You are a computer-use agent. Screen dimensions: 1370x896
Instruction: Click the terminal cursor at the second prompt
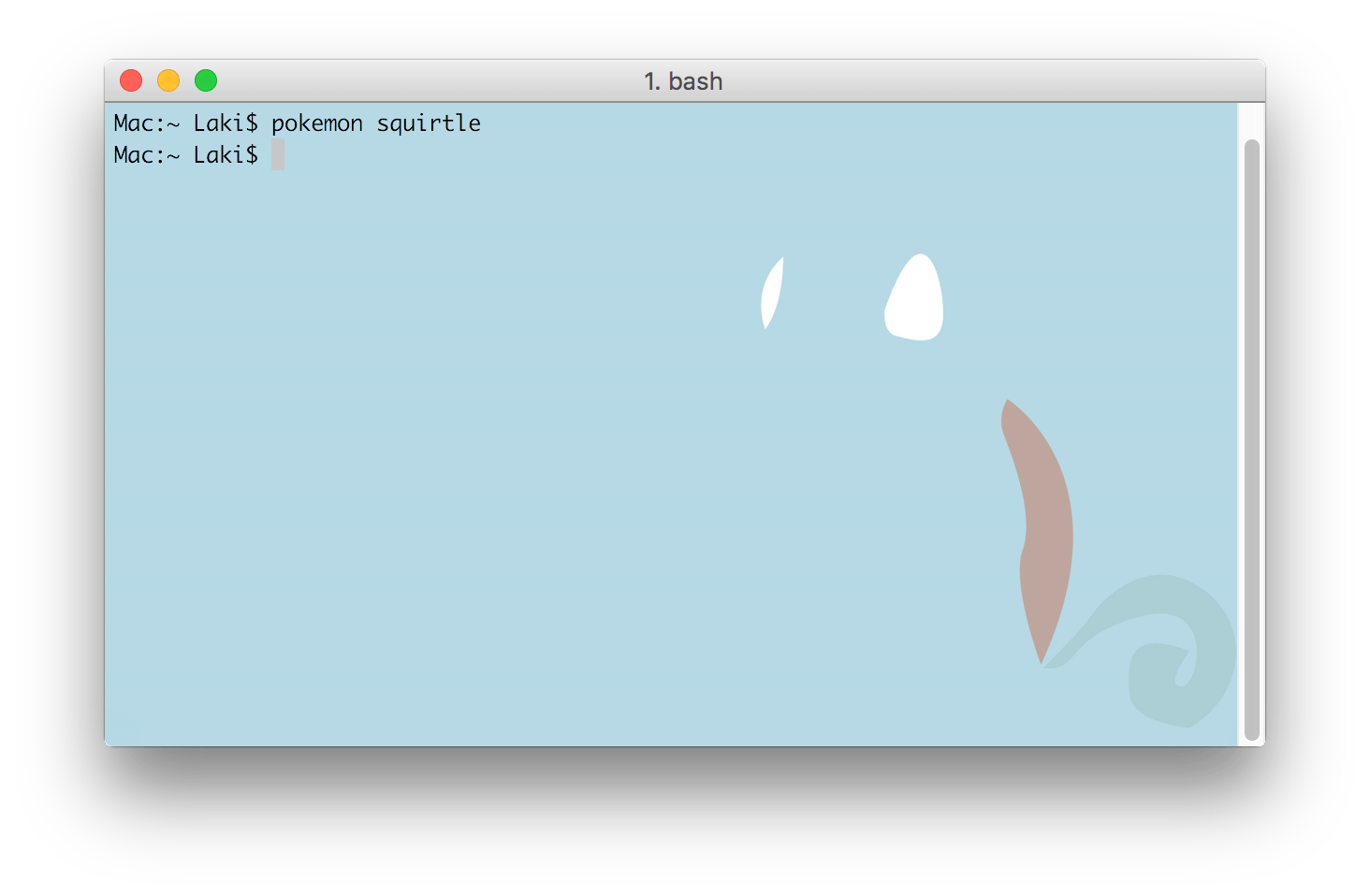278,155
